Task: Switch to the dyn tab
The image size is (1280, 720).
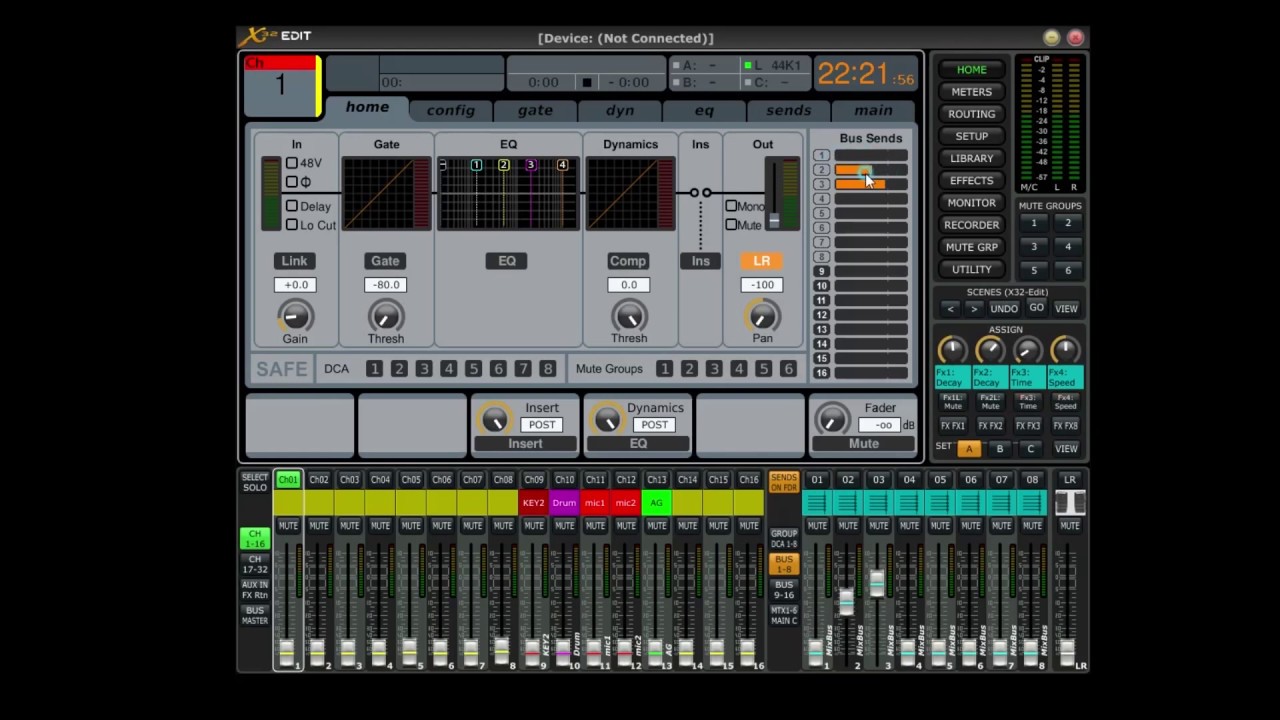Action: click(620, 110)
